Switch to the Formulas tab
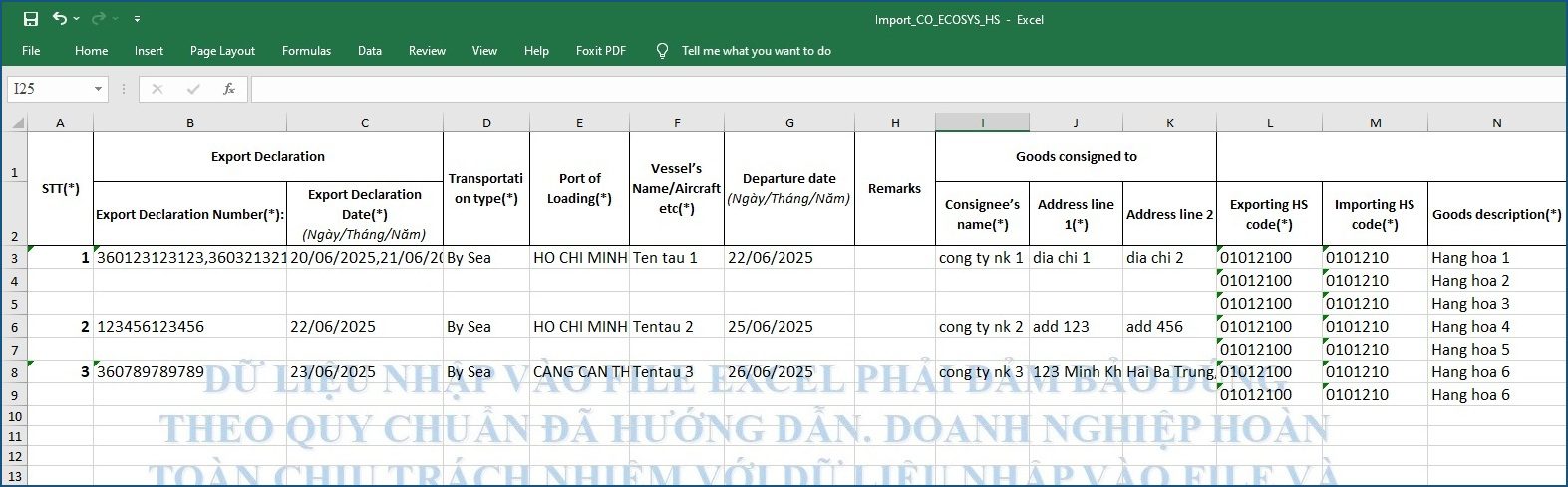Viewport: 1568px width, 487px height. click(306, 51)
